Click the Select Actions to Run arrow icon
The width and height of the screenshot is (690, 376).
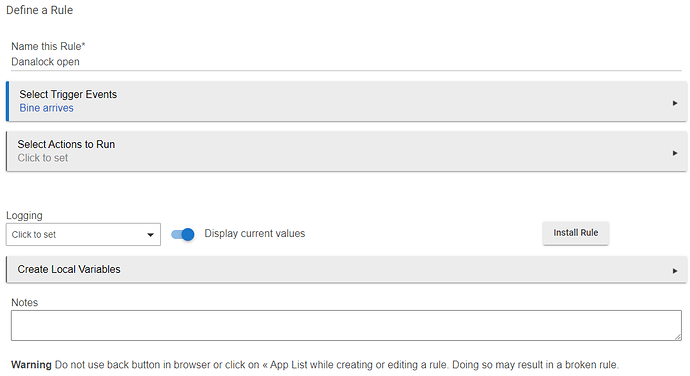[x=675, y=153]
